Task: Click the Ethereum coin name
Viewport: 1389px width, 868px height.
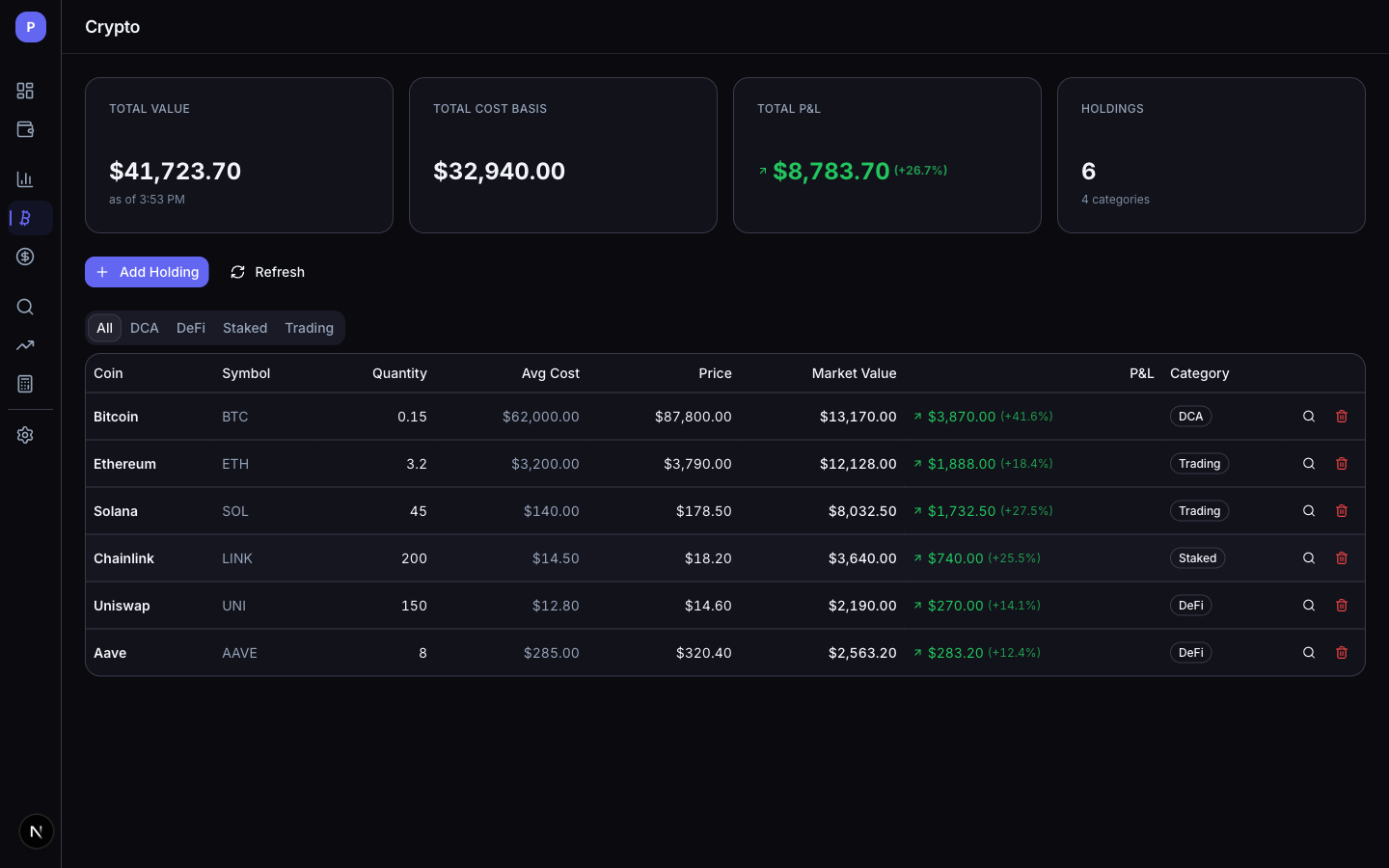Action: 124,464
